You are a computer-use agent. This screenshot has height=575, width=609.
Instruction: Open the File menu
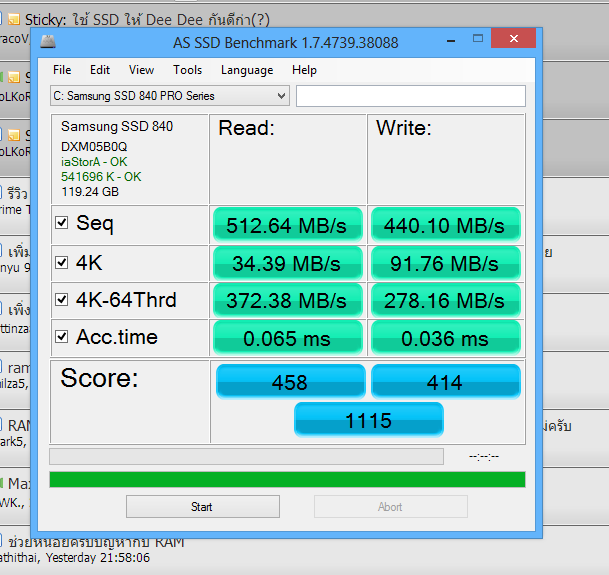pos(62,70)
